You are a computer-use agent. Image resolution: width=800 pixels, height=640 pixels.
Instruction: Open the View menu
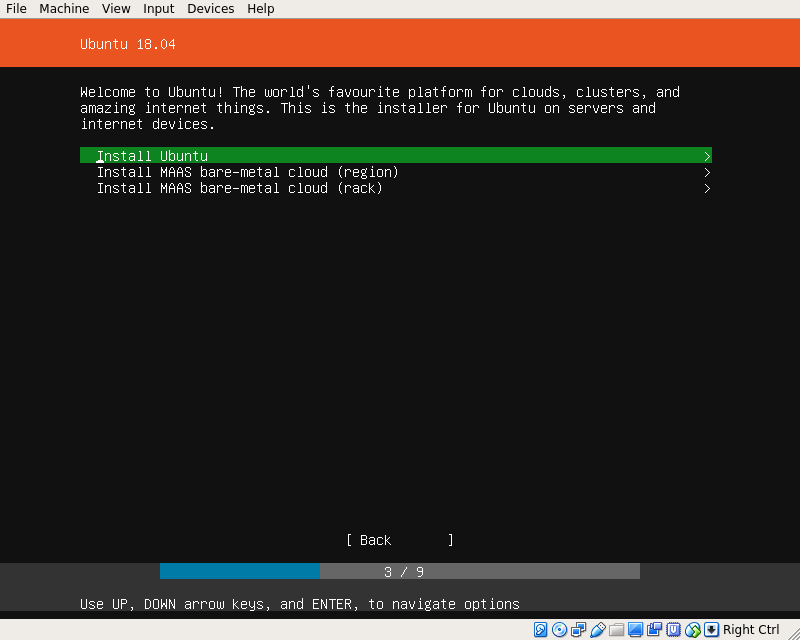coord(116,9)
